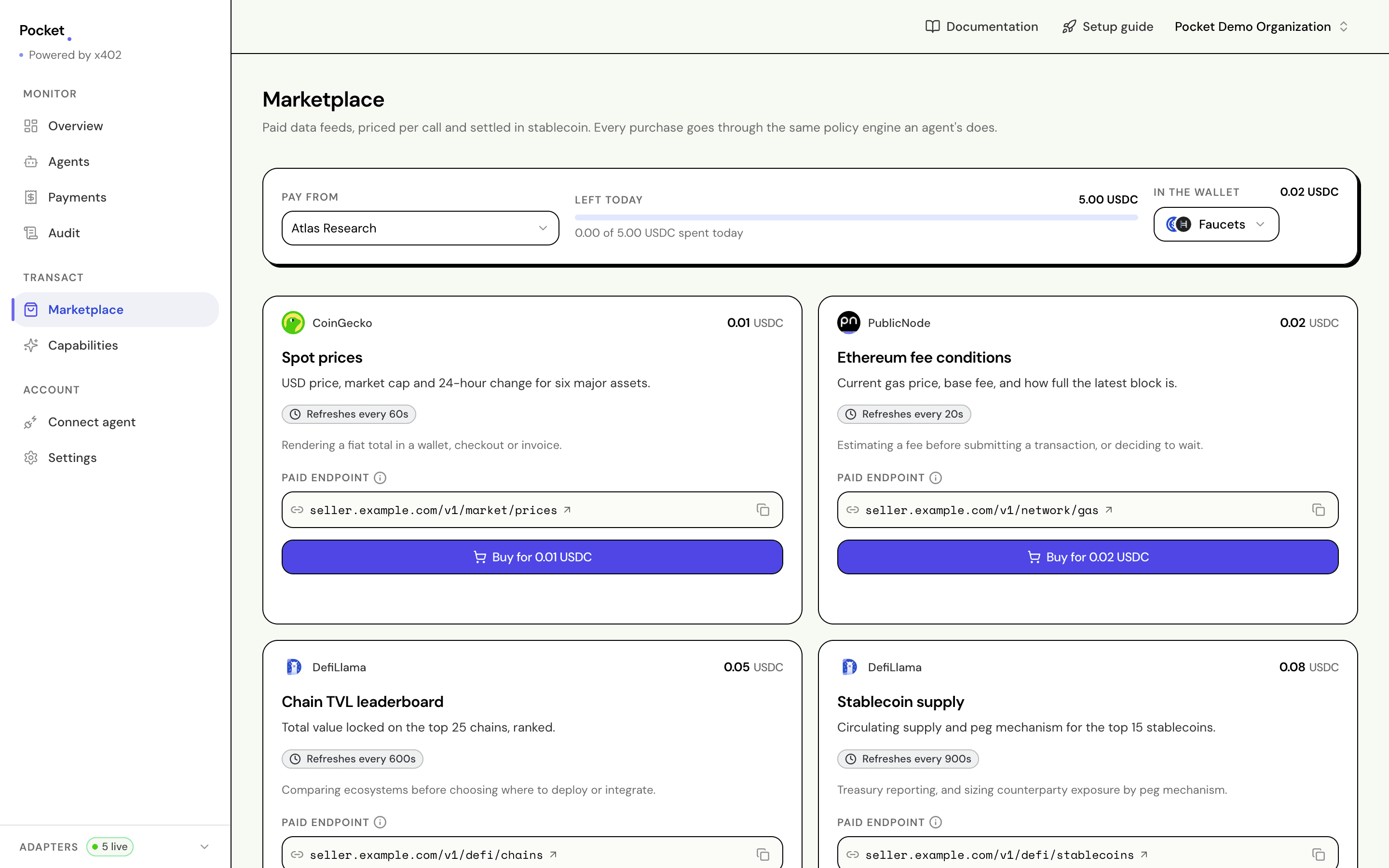Image resolution: width=1389 pixels, height=868 pixels.
Task: Click DefiLlama logo on Stablecoin supply card
Action: pyautogui.click(x=849, y=666)
